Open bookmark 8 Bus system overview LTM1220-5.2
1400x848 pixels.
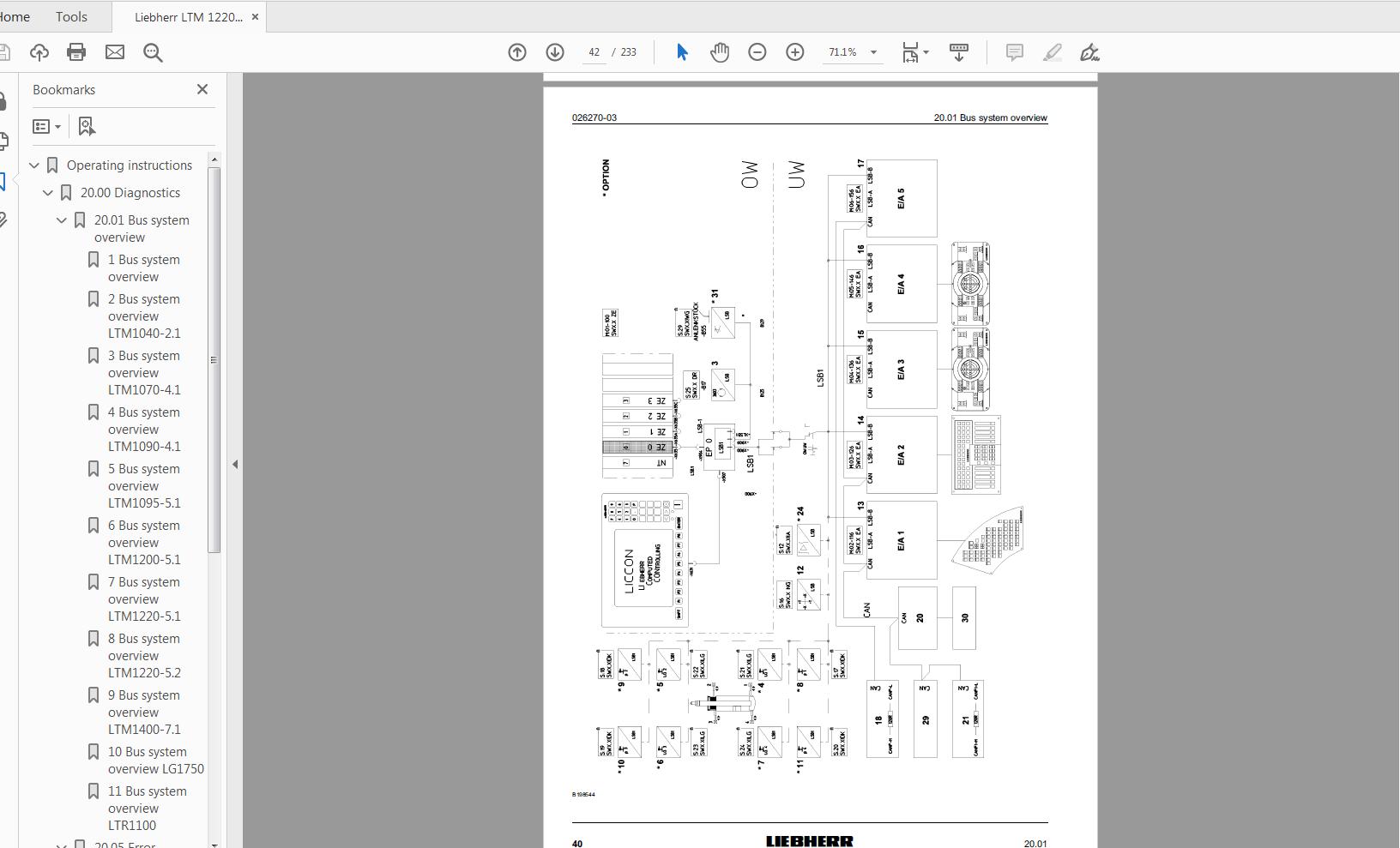tap(144, 656)
